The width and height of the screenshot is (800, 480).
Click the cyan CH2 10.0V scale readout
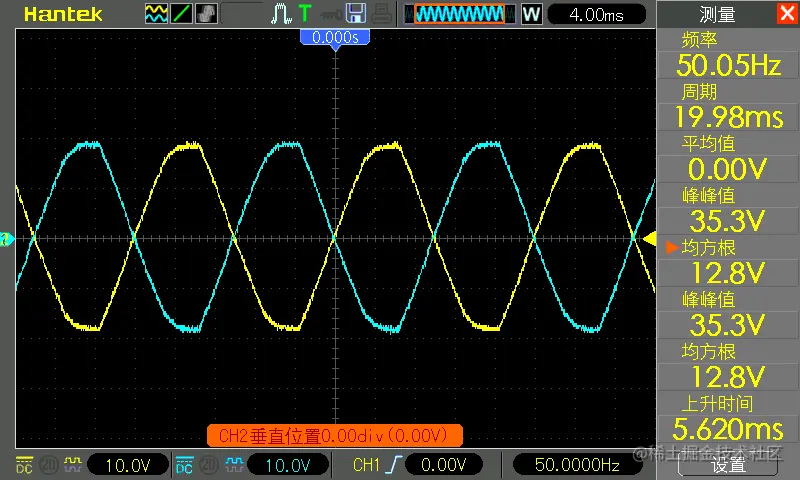(288, 465)
